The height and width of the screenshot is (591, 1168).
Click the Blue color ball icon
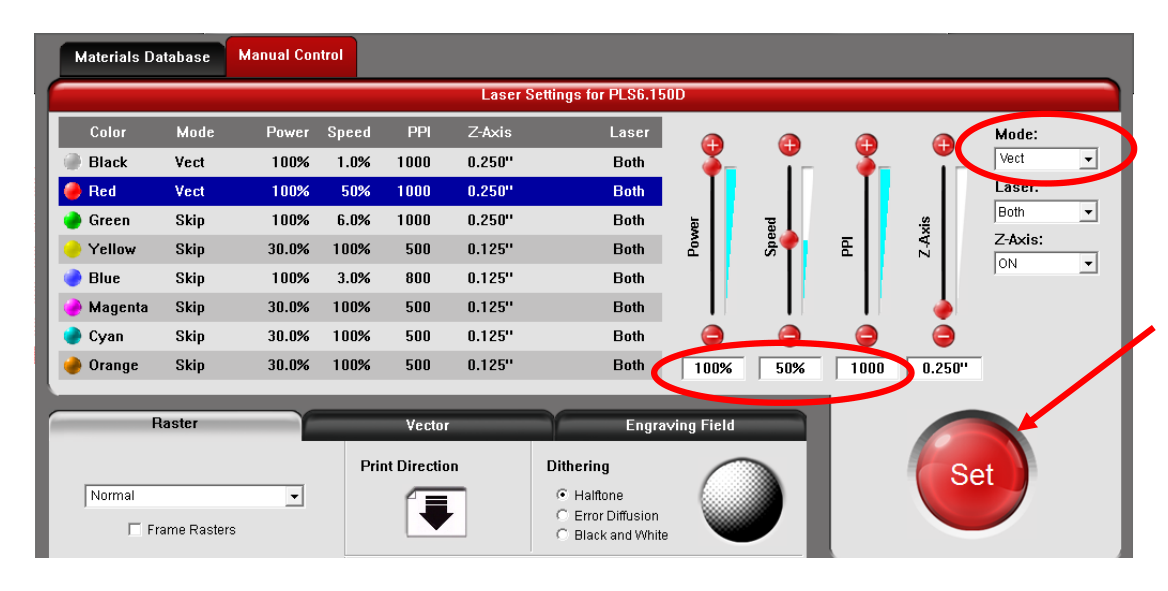coord(72,278)
